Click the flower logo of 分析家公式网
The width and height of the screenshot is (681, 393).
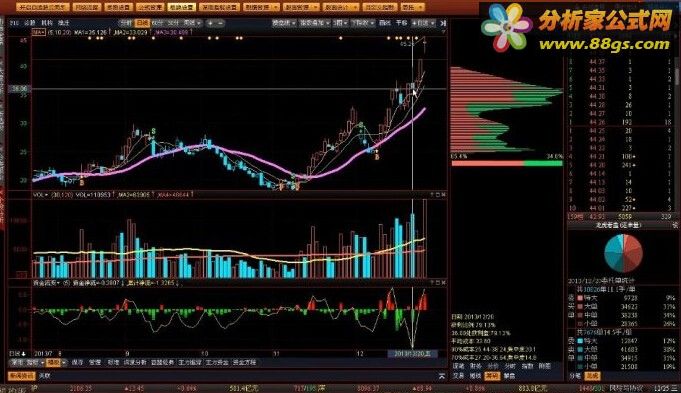tap(507, 27)
